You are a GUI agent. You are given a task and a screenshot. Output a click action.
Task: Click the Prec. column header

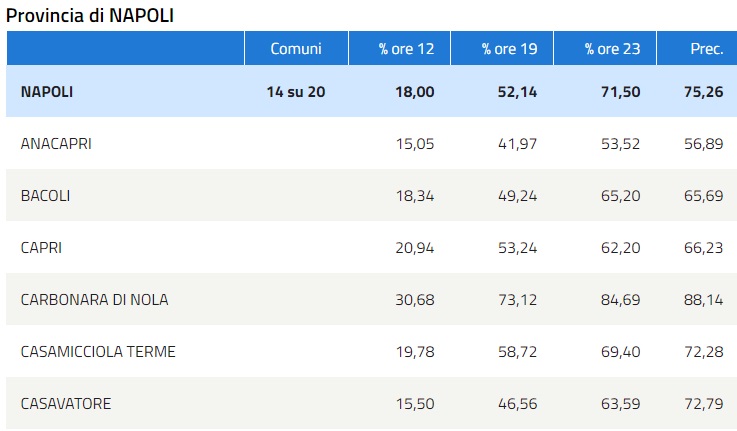click(706, 49)
